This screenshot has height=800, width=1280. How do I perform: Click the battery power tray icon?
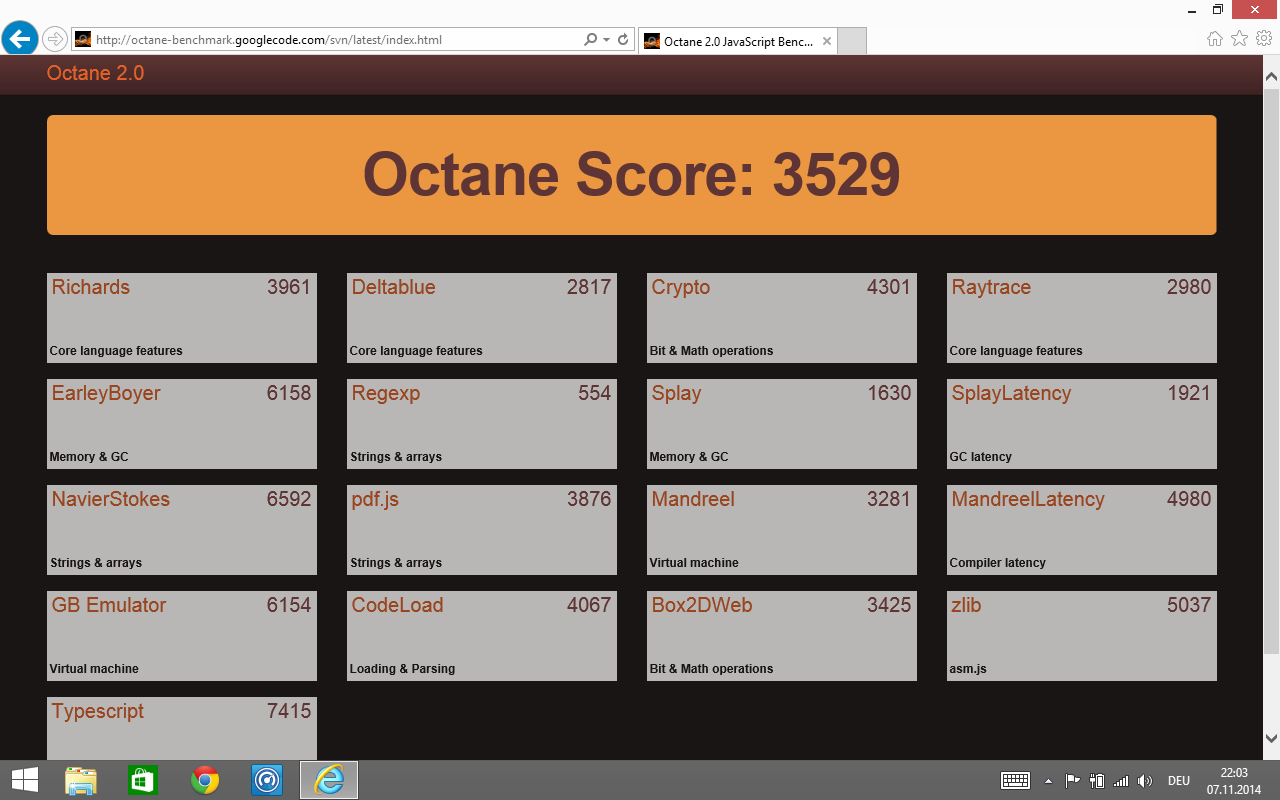(x=1097, y=781)
